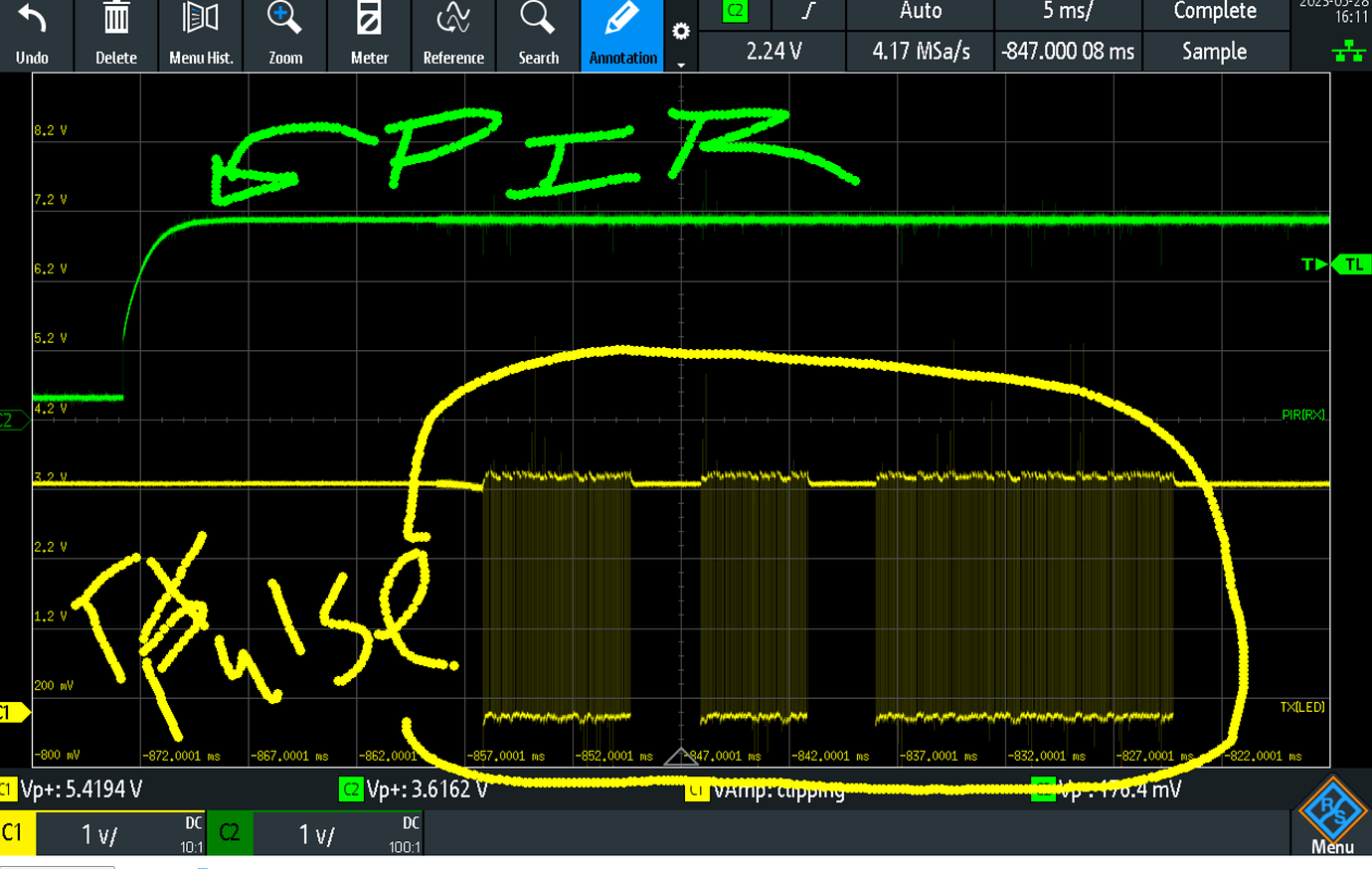
Task: Select the Undo tool
Action: tap(33, 35)
